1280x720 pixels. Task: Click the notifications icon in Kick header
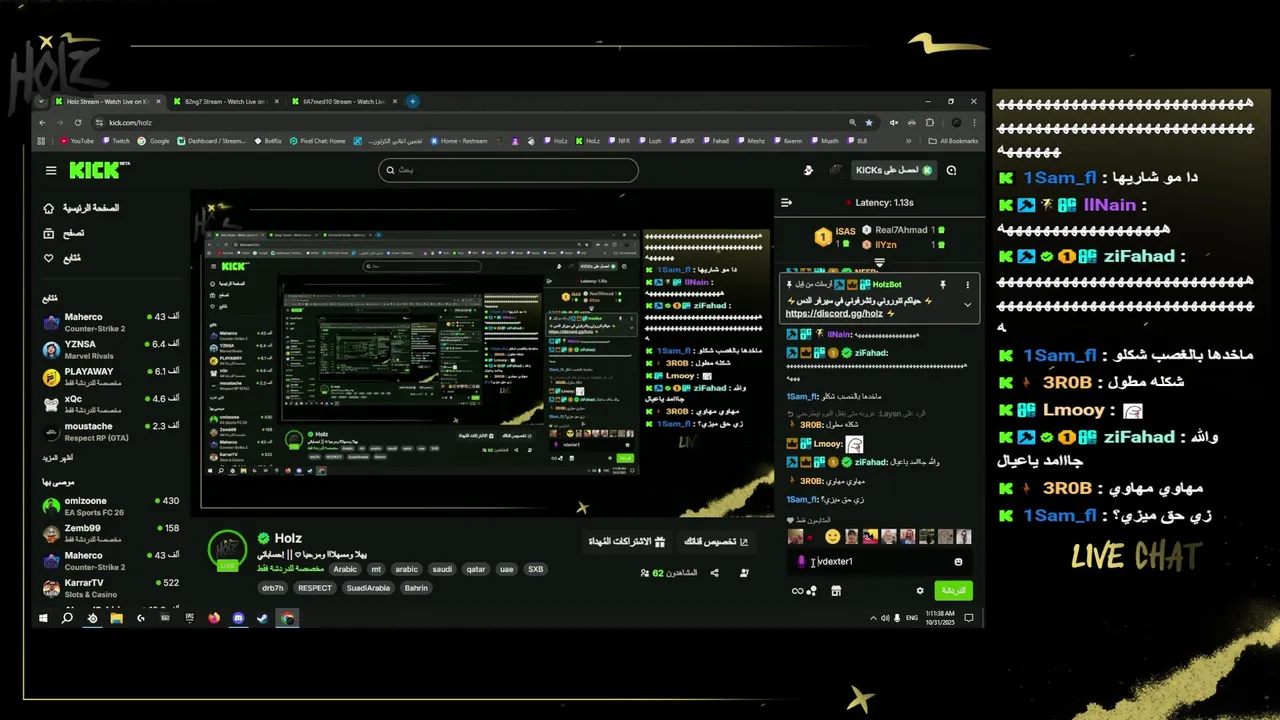[951, 171]
